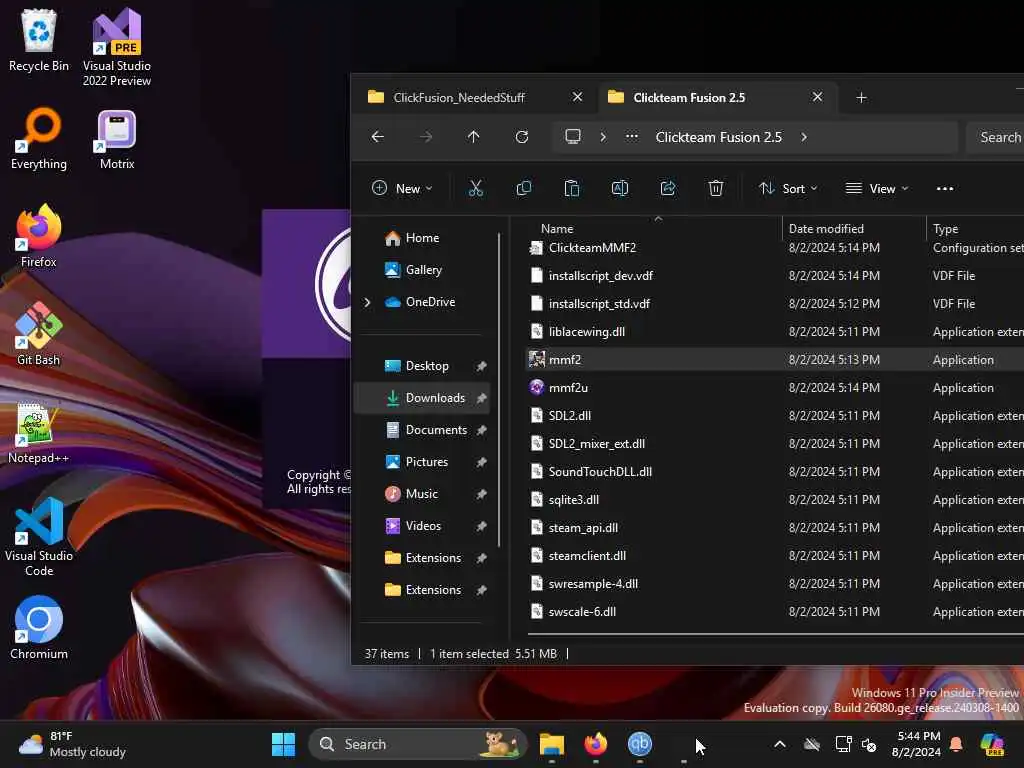Click the Explorer Search box
The height and width of the screenshot is (768, 1024).
coord(995,137)
